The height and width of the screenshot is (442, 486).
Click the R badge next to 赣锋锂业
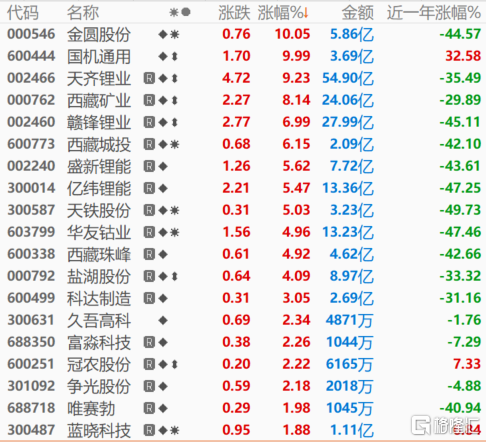point(149,122)
